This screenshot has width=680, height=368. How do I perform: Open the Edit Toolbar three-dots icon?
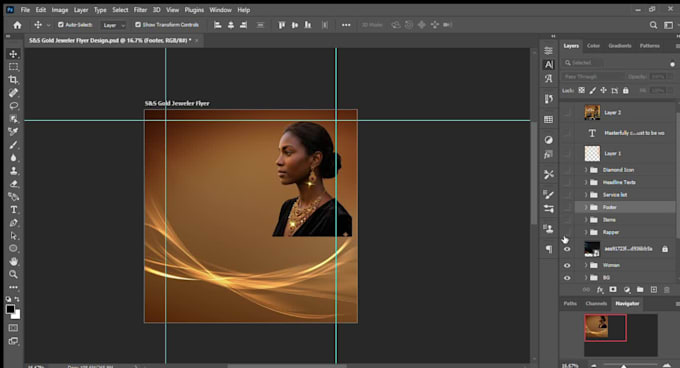click(13, 287)
